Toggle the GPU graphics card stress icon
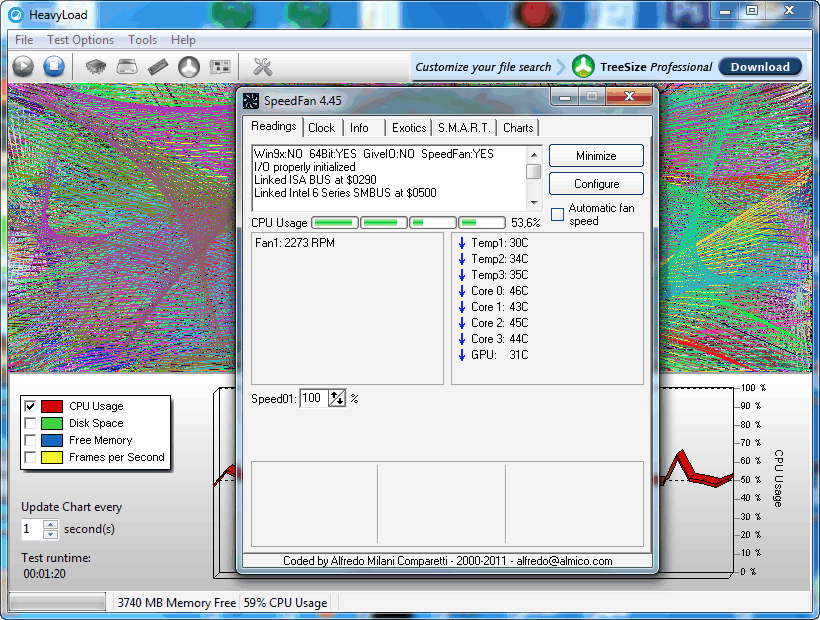The height and width of the screenshot is (620, 820). (220, 67)
